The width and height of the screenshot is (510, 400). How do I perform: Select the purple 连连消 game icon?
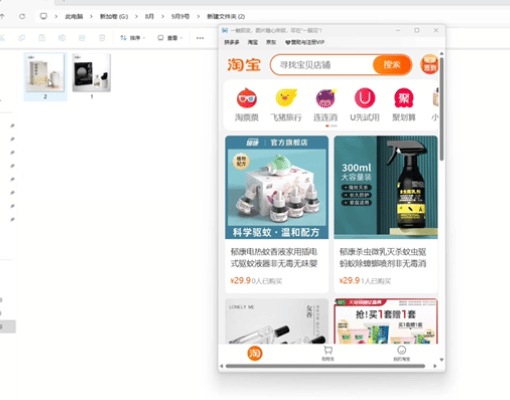(x=325, y=98)
